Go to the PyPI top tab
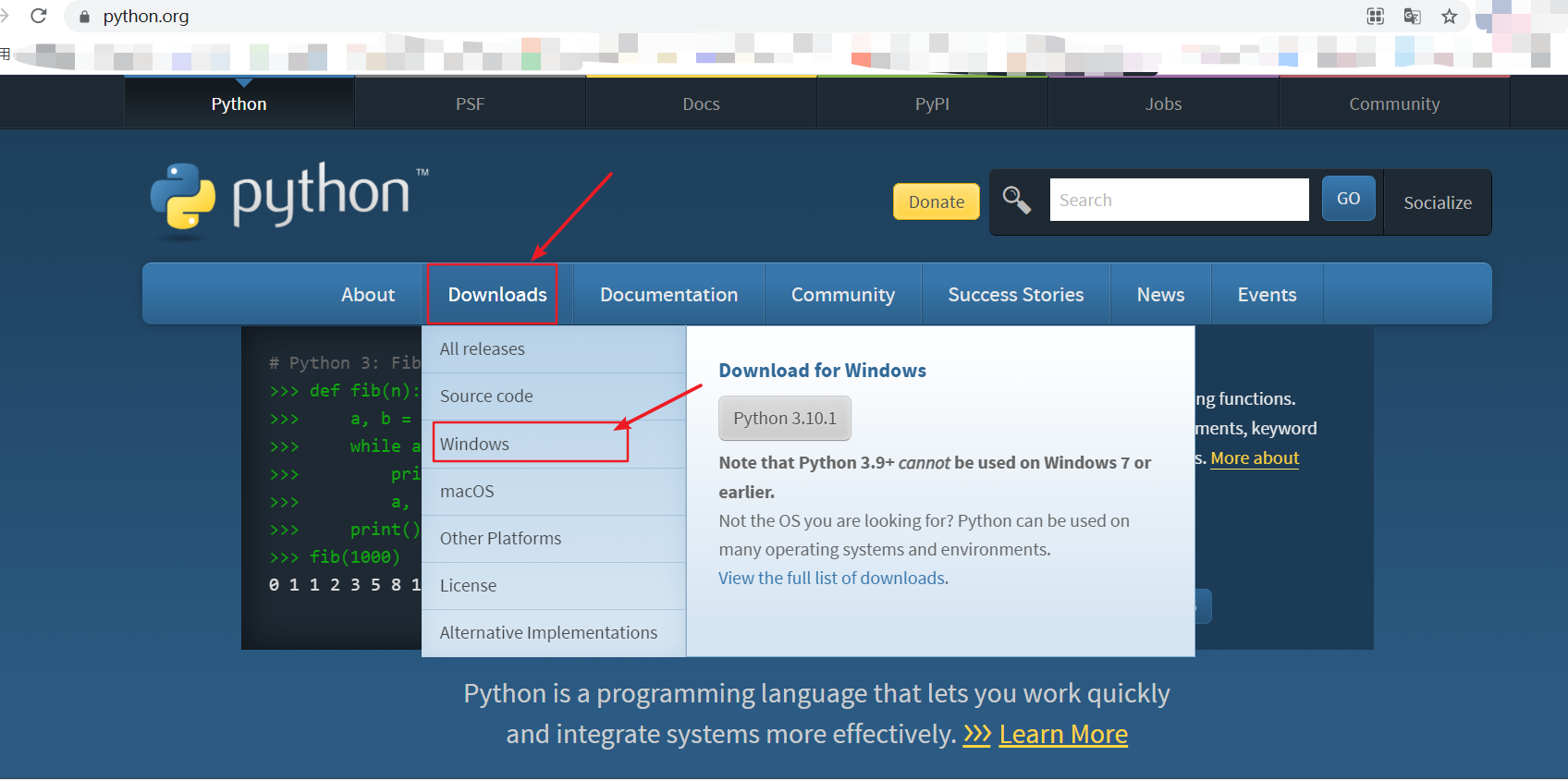The width and height of the screenshot is (1568, 781). pos(932,104)
